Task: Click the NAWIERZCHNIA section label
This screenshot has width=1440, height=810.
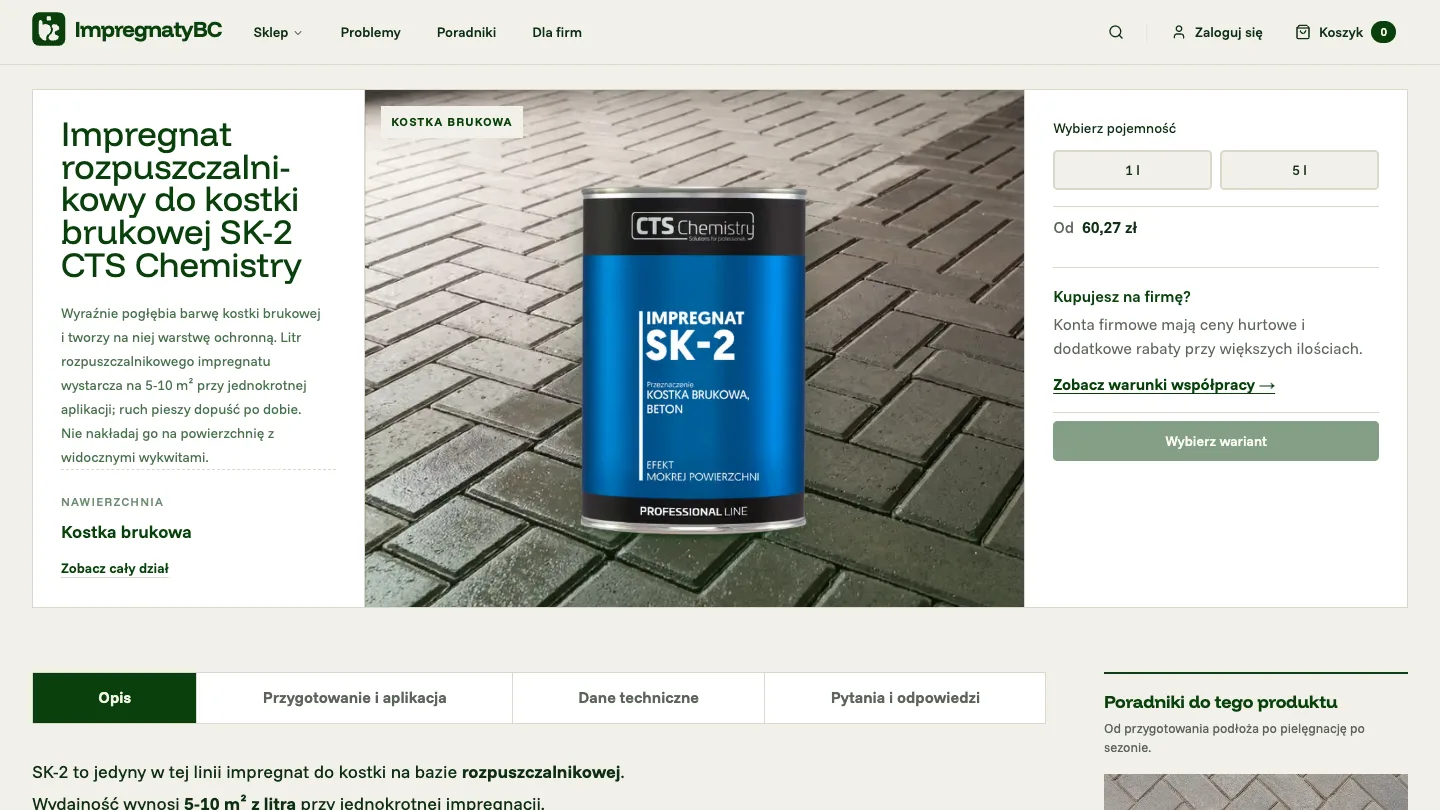Action: pos(112,502)
